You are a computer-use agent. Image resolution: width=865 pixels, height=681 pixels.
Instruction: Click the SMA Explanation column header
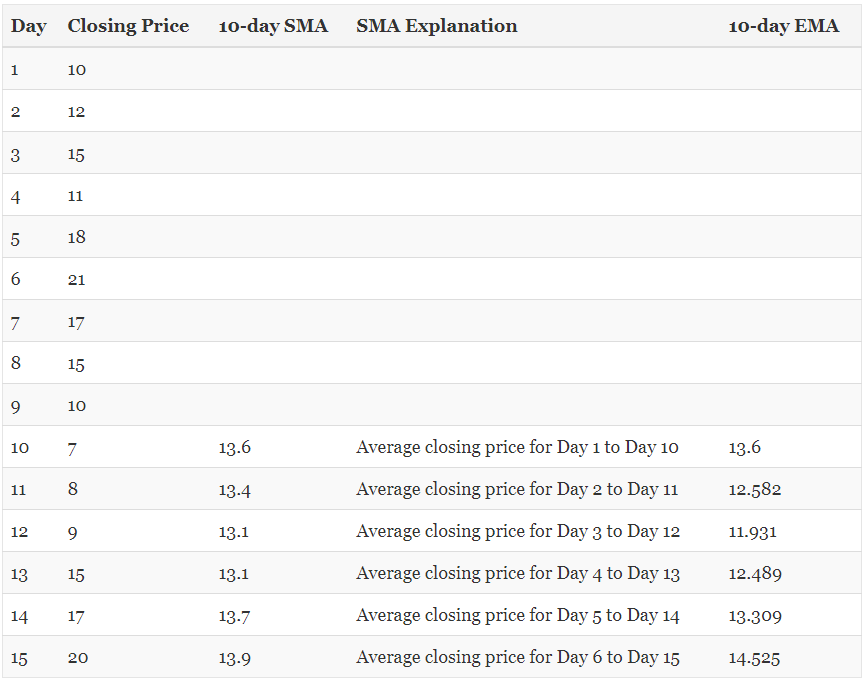436,26
